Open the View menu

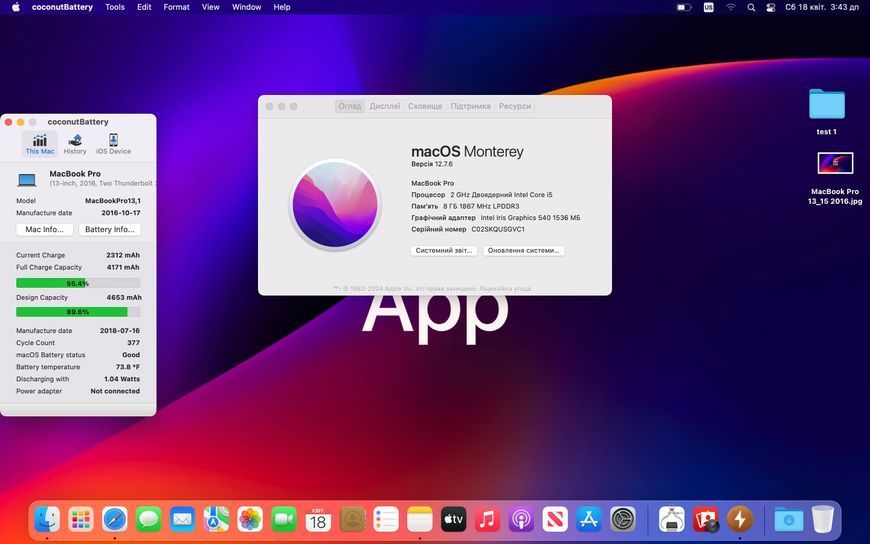point(210,7)
